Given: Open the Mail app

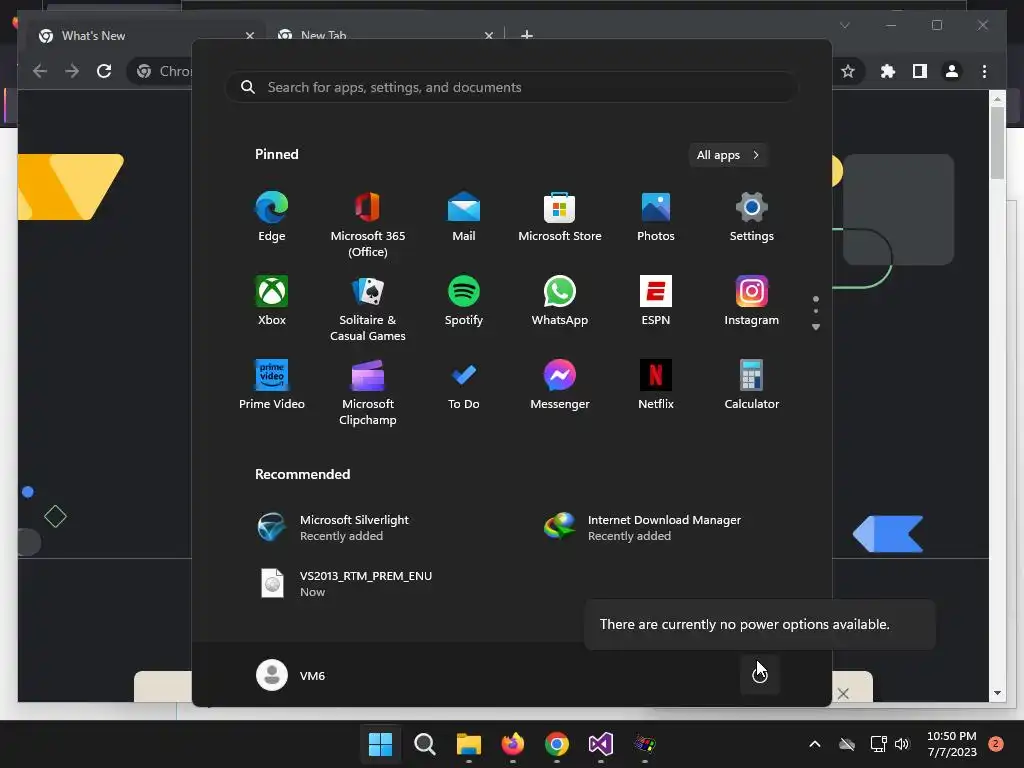Looking at the screenshot, I should (464, 217).
